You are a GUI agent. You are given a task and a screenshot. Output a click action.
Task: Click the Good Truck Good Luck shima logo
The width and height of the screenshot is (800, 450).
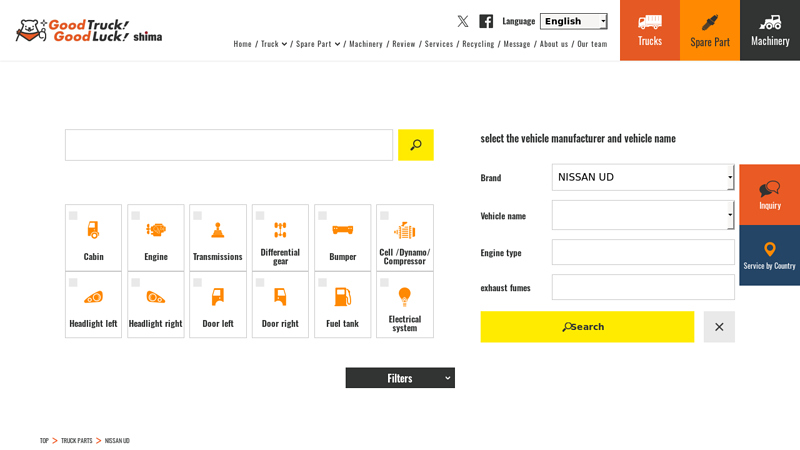(x=89, y=31)
